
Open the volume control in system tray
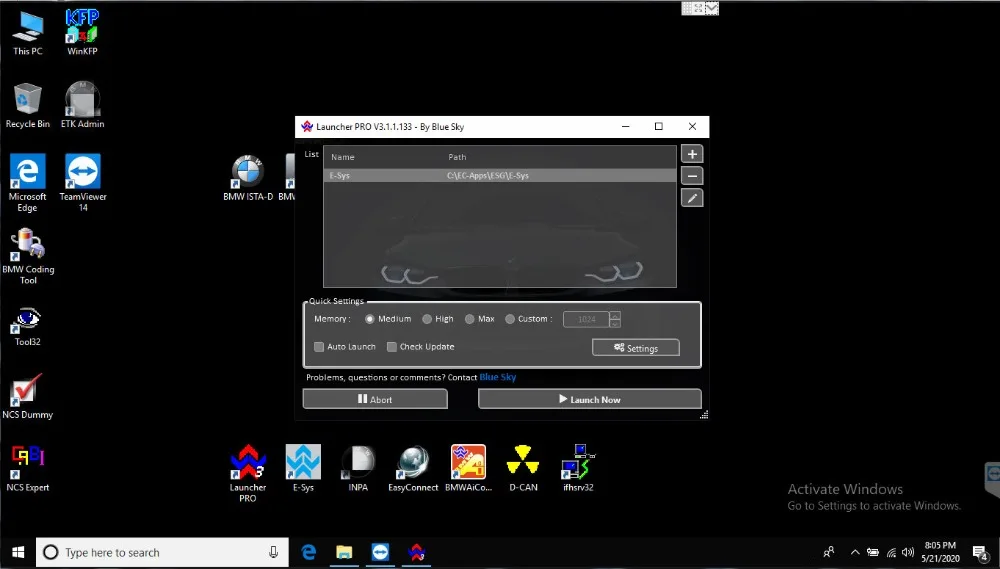[x=908, y=552]
